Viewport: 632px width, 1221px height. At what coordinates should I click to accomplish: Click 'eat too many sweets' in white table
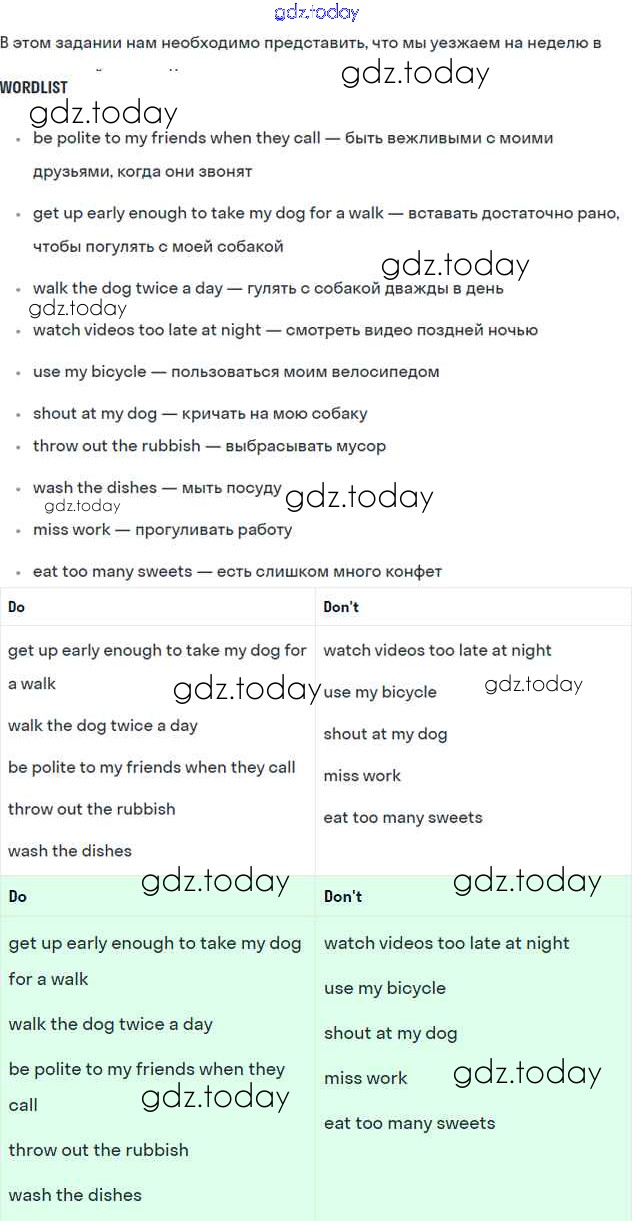pyautogui.click(x=403, y=818)
